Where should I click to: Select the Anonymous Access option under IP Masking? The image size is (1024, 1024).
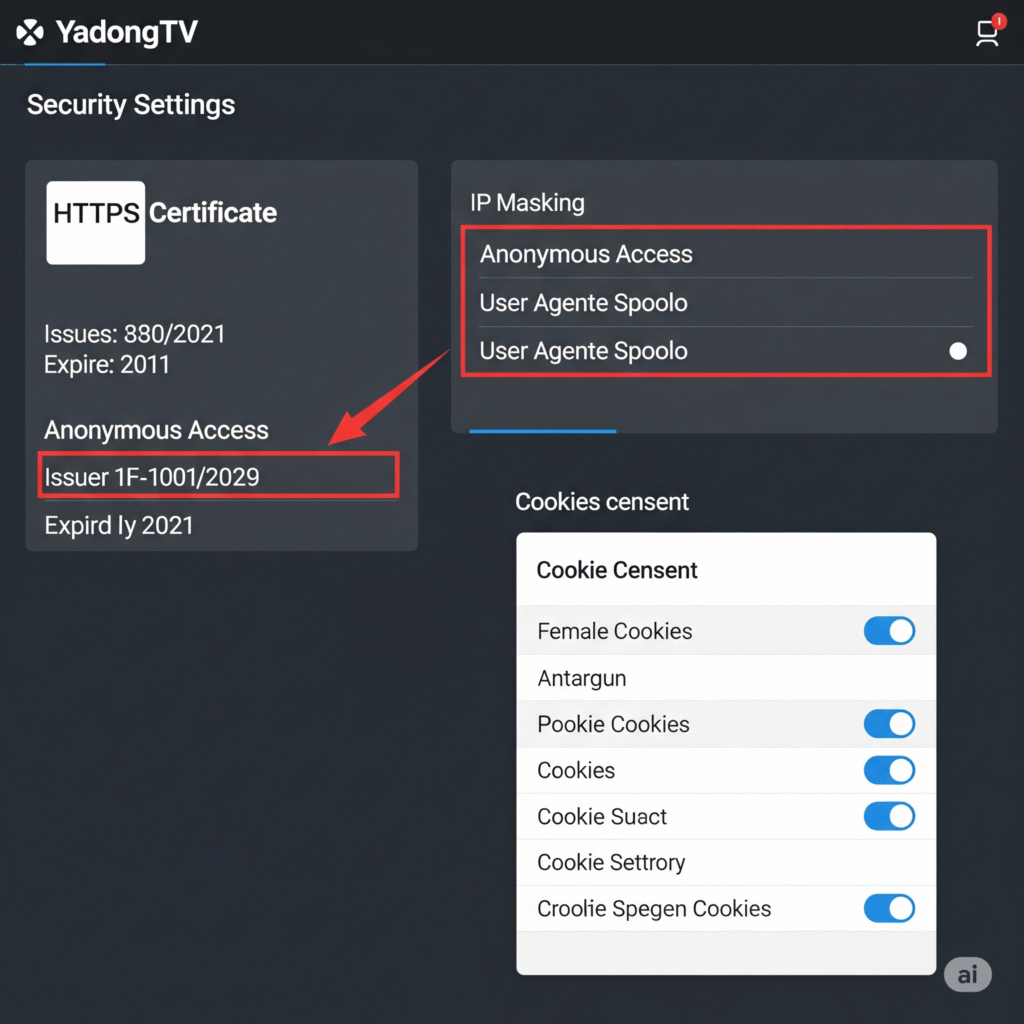[586, 254]
